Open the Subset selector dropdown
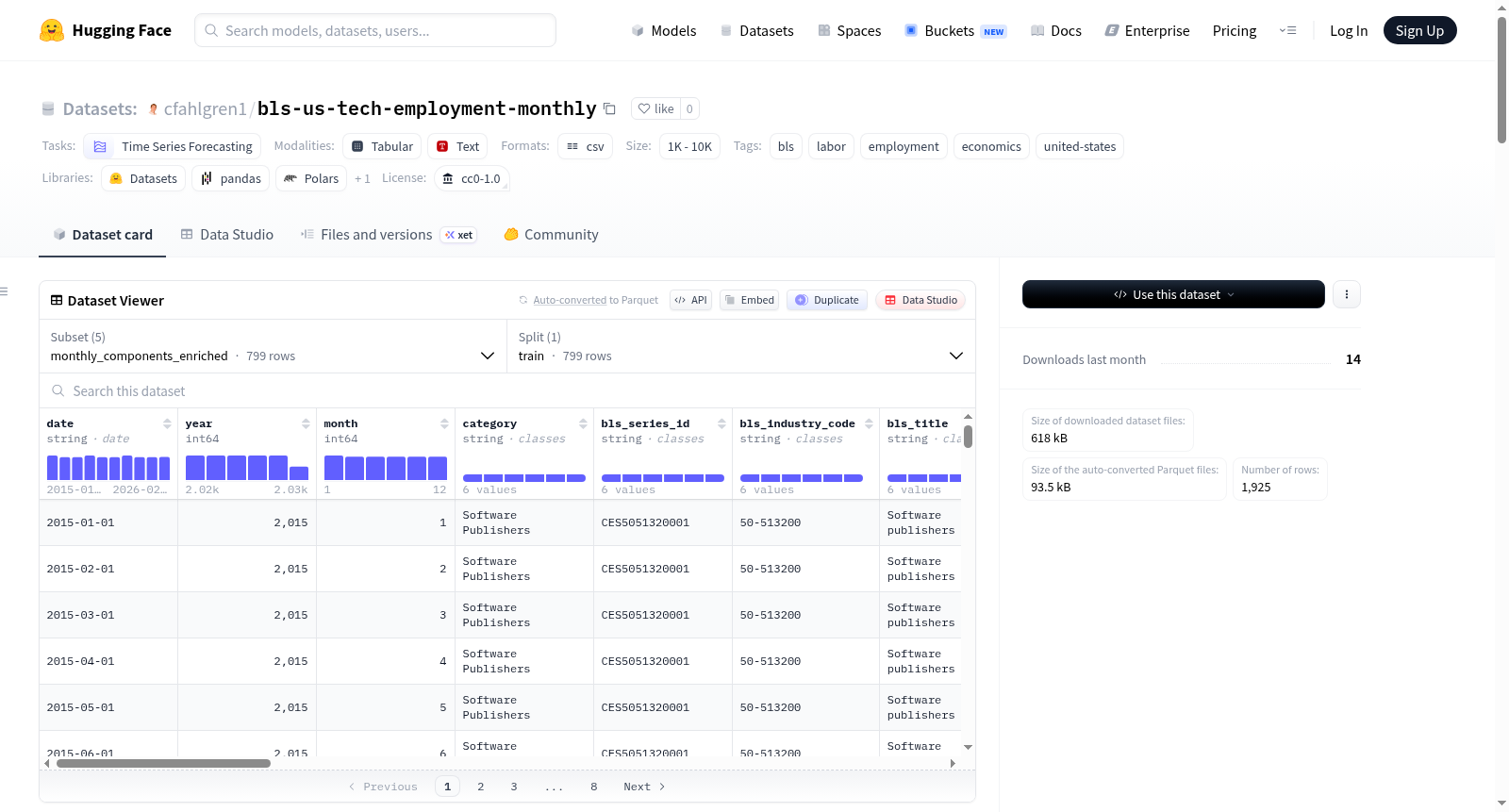Viewport: 1509px width, 812px height. [x=273, y=346]
